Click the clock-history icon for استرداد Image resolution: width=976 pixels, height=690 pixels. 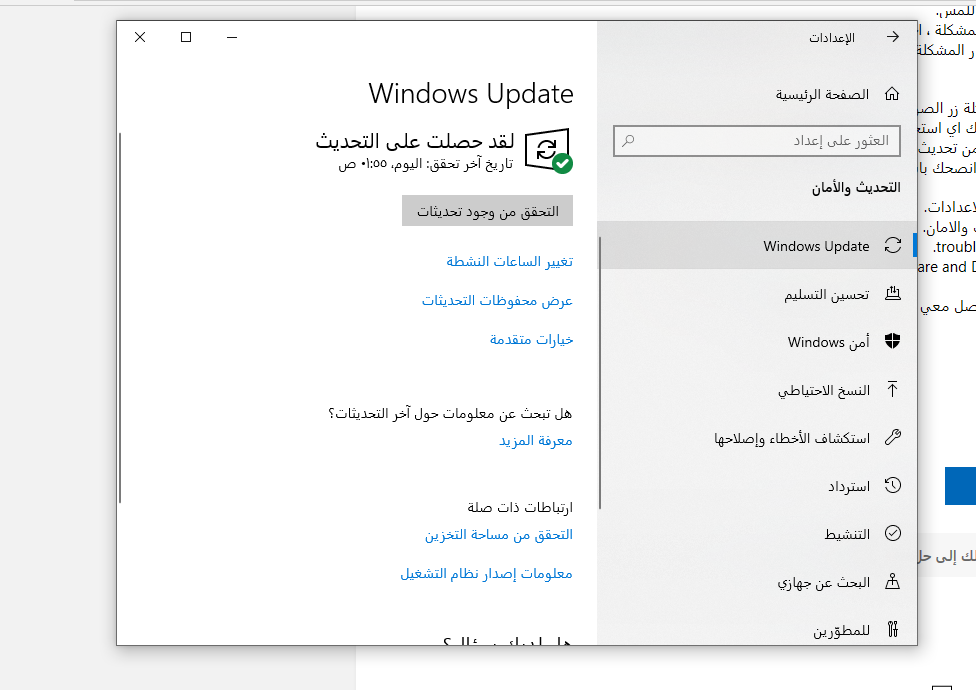(893, 485)
